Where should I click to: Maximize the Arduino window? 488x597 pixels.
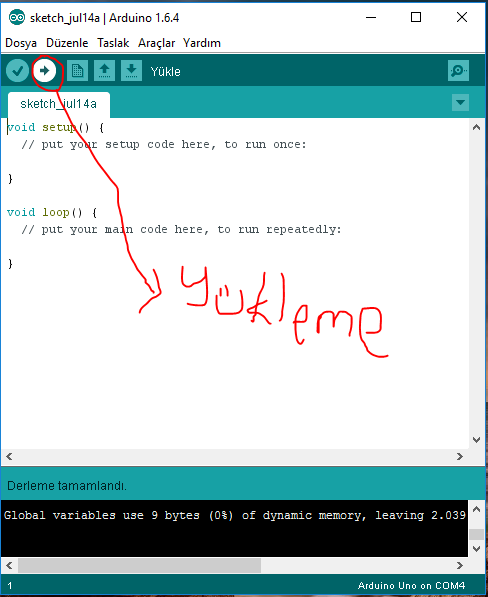point(416,18)
